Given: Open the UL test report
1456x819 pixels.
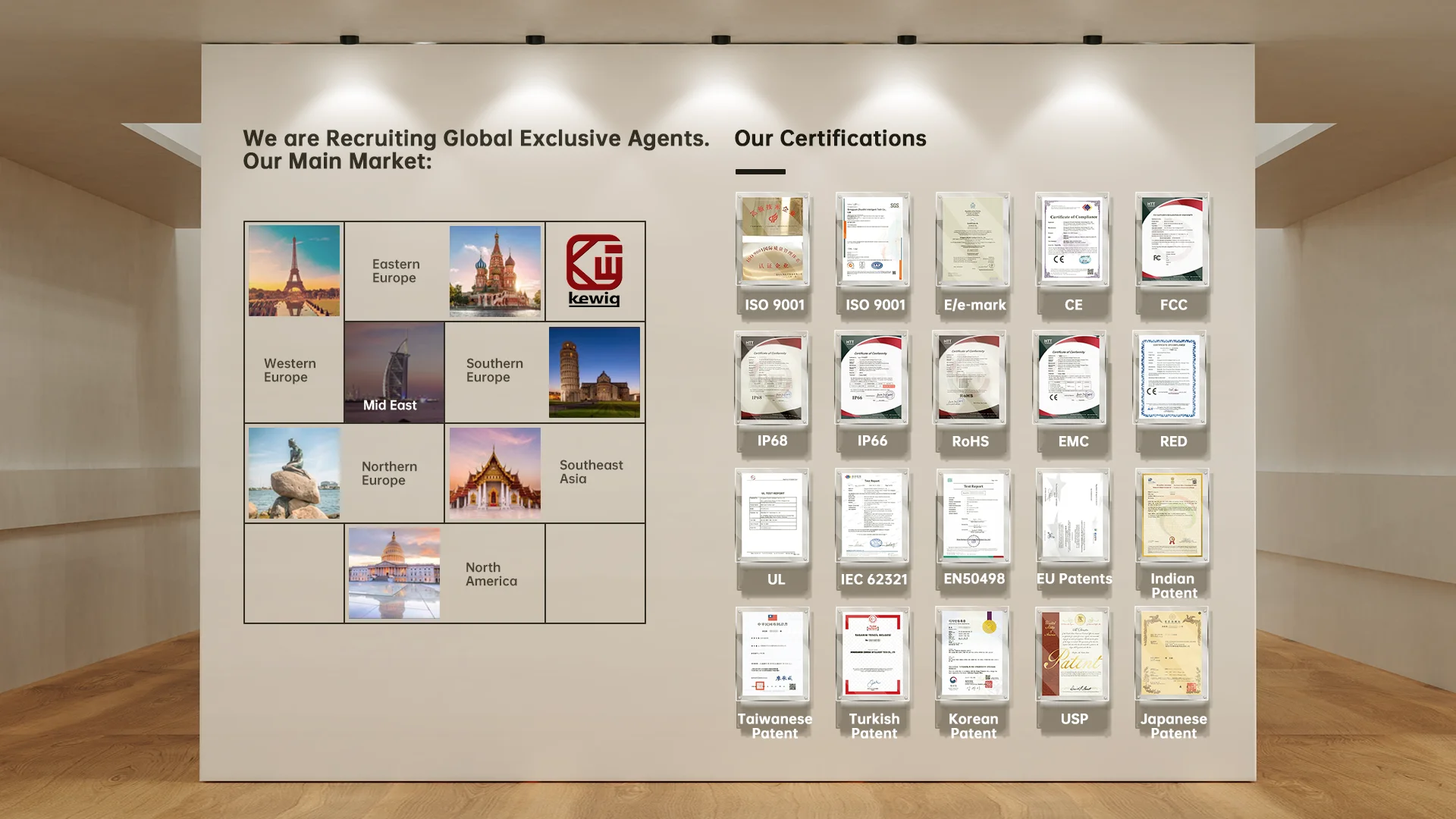Looking at the screenshot, I should [772, 516].
